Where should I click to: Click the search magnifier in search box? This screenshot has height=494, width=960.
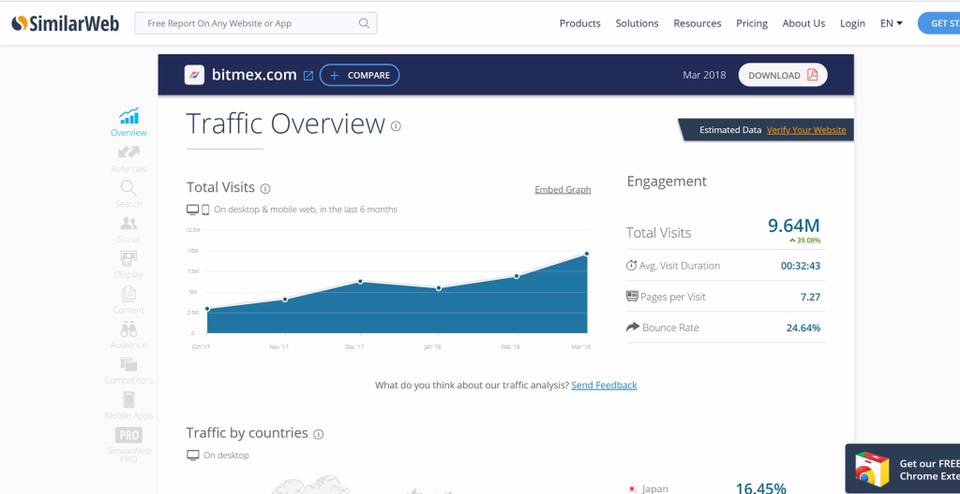click(364, 23)
